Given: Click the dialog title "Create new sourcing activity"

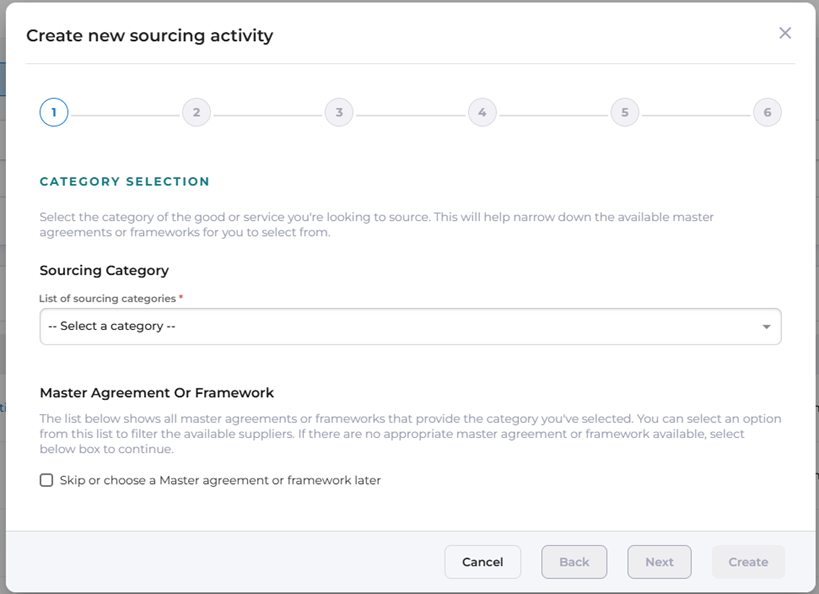Looking at the screenshot, I should 149,36.
